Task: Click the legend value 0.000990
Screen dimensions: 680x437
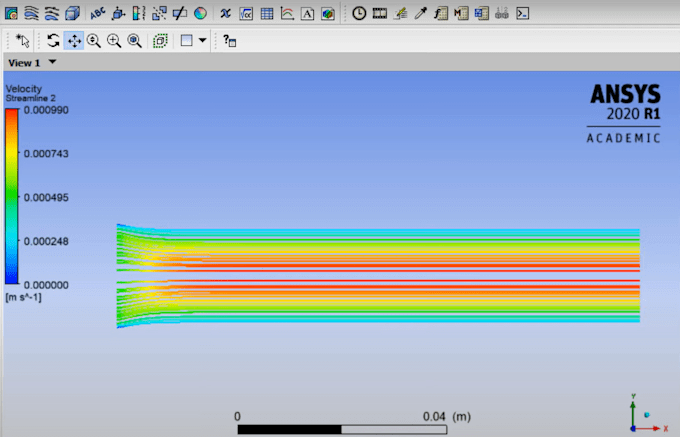Action: click(x=46, y=110)
